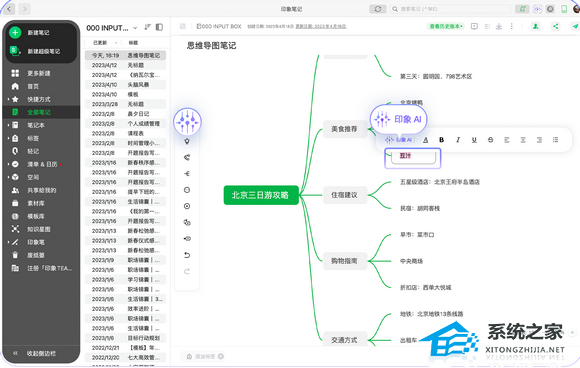The width and height of the screenshot is (580, 368).
Task: Toggle bold formatting on selected node
Action: (441, 140)
